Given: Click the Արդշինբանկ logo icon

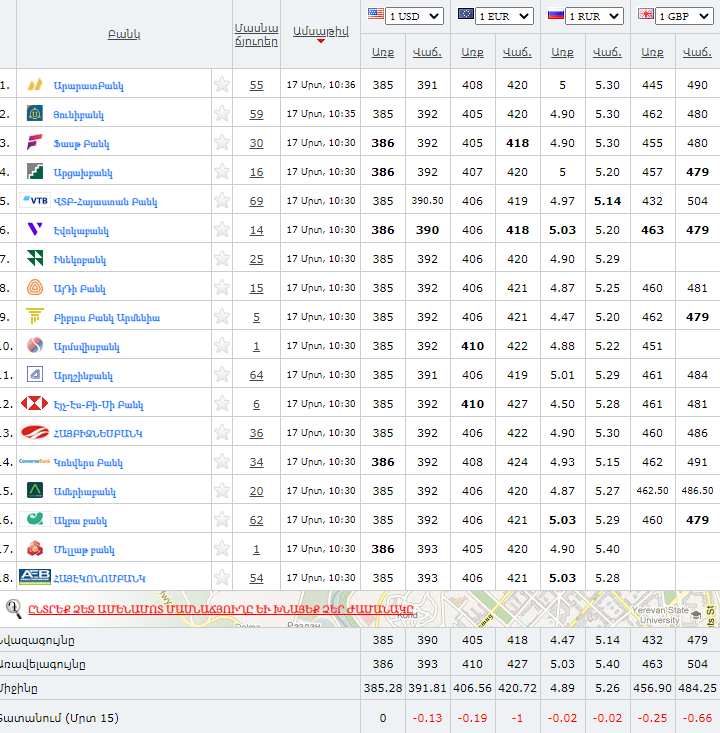Looking at the screenshot, I should tap(35, 374).
